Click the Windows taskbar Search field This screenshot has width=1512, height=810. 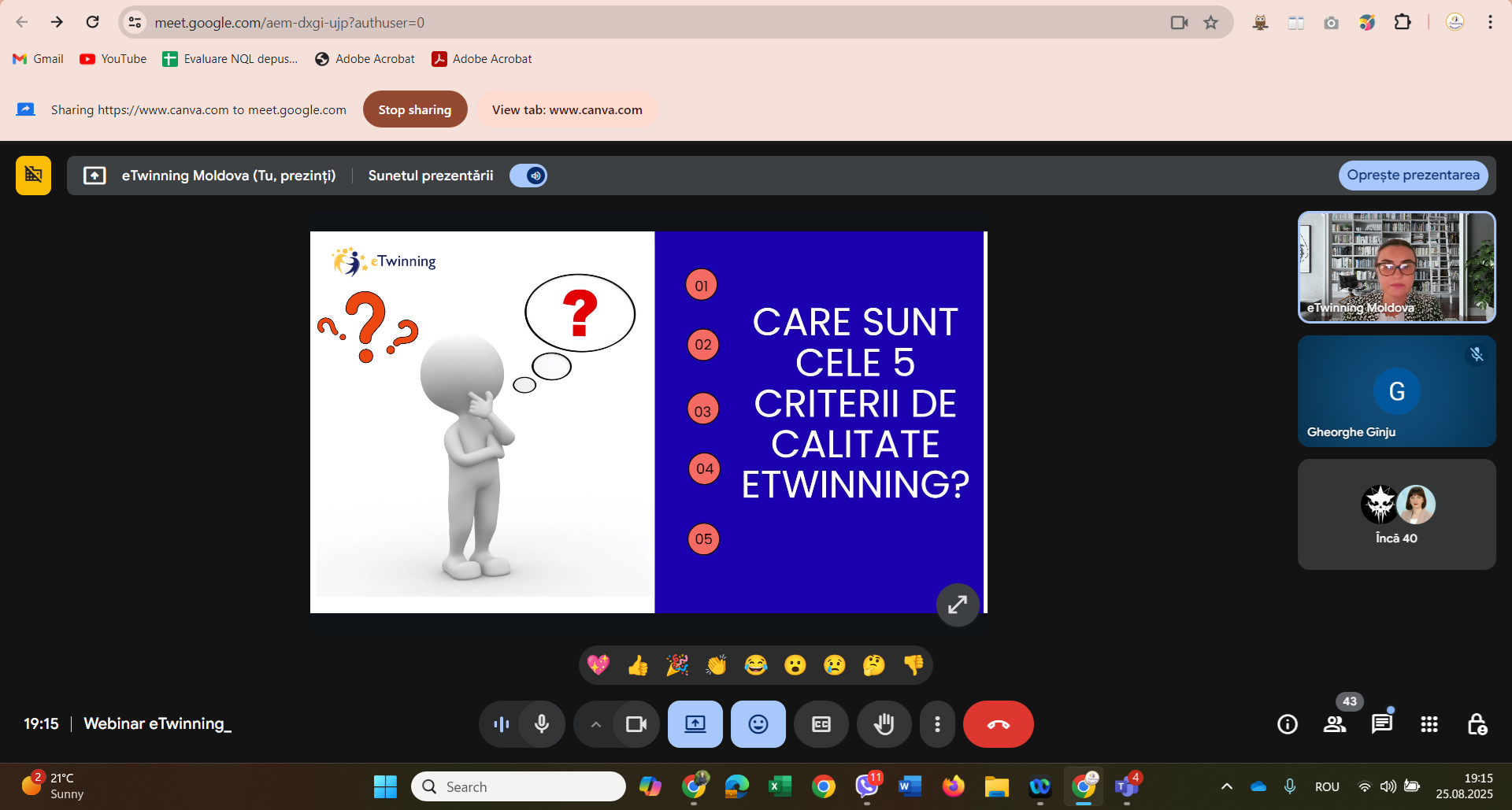coord(520,786)
